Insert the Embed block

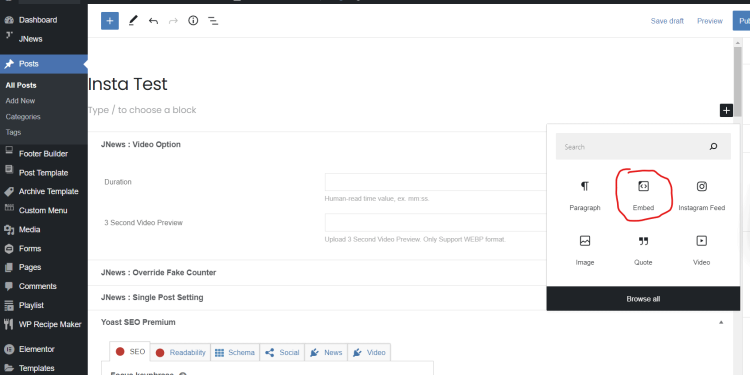click(x=643, y=196)
